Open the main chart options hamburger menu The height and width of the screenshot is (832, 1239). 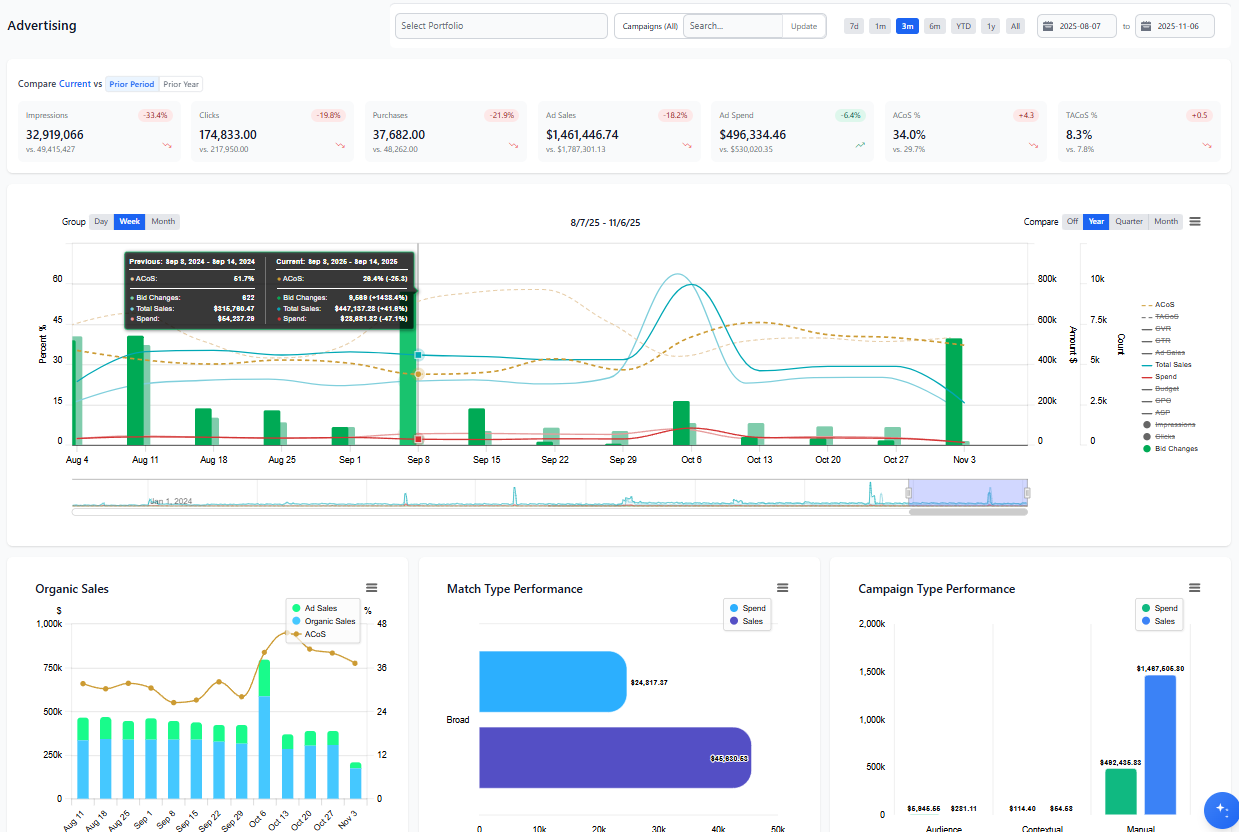click(1195, 221)
